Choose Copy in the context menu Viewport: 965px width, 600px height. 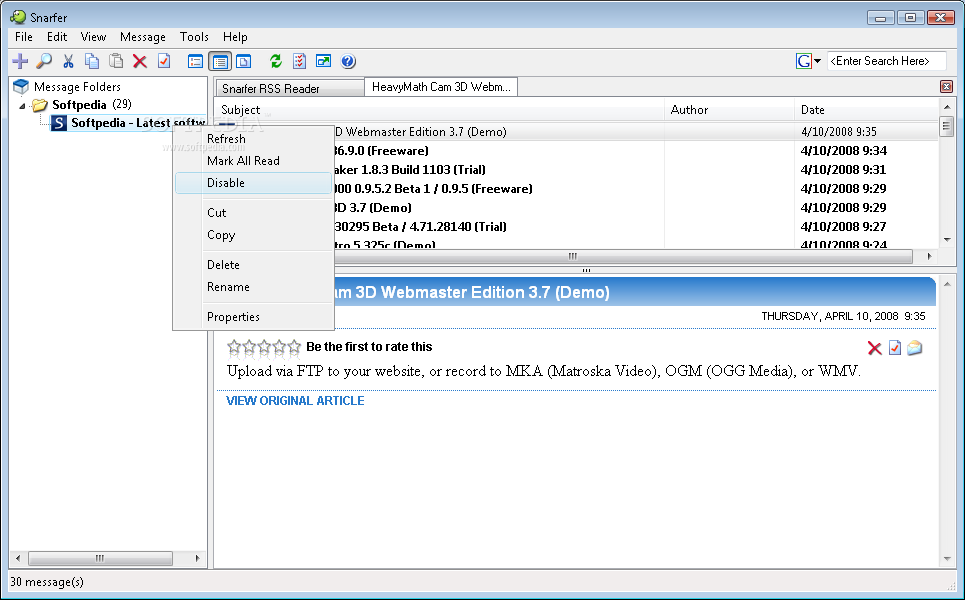click(254, 235)
